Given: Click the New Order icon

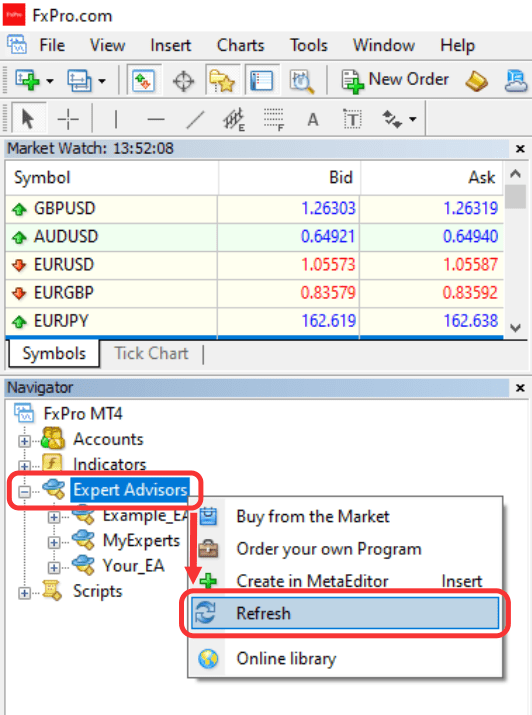Looking at the screenshot, I should (352, 81).
